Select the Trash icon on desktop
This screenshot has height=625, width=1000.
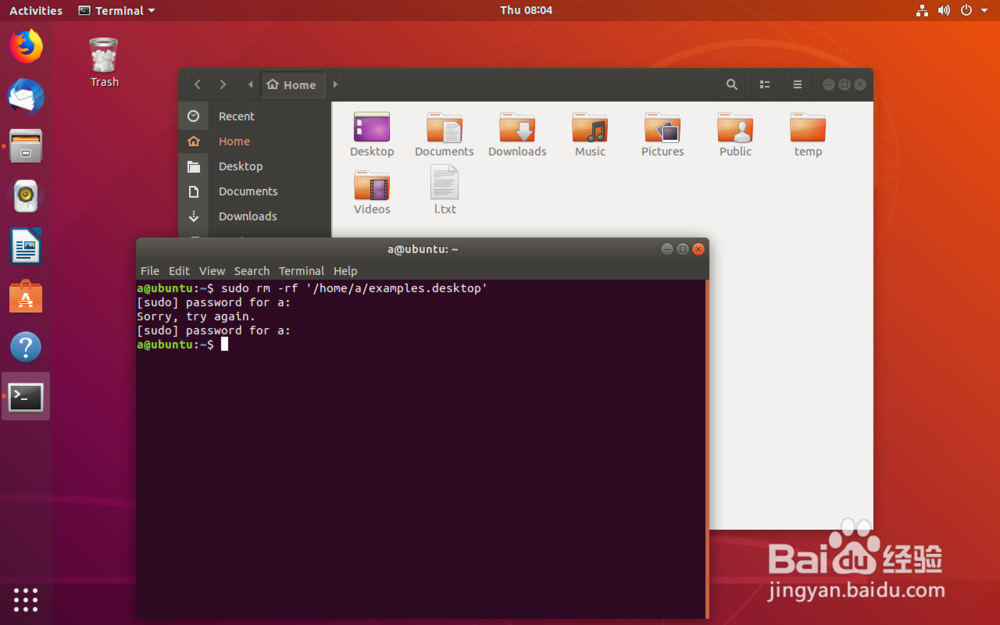[104, 62]
